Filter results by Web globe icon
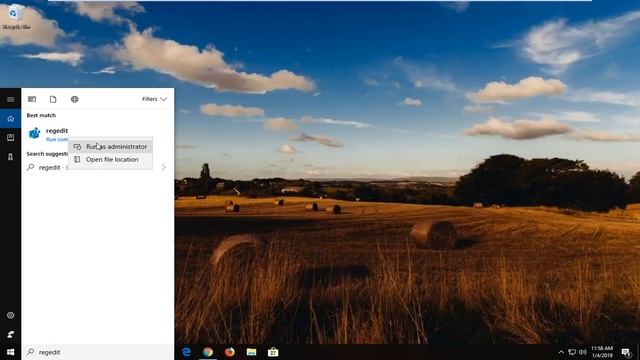Screen dimensions: 640x360 tap(74, 99)
